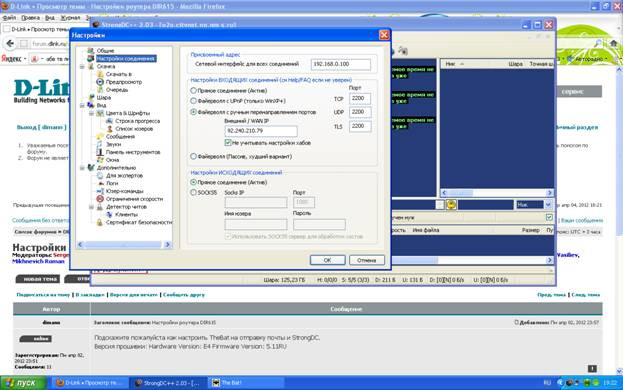Click the новая тема forum button
The image size is (623, 390).
pos(38,279)
